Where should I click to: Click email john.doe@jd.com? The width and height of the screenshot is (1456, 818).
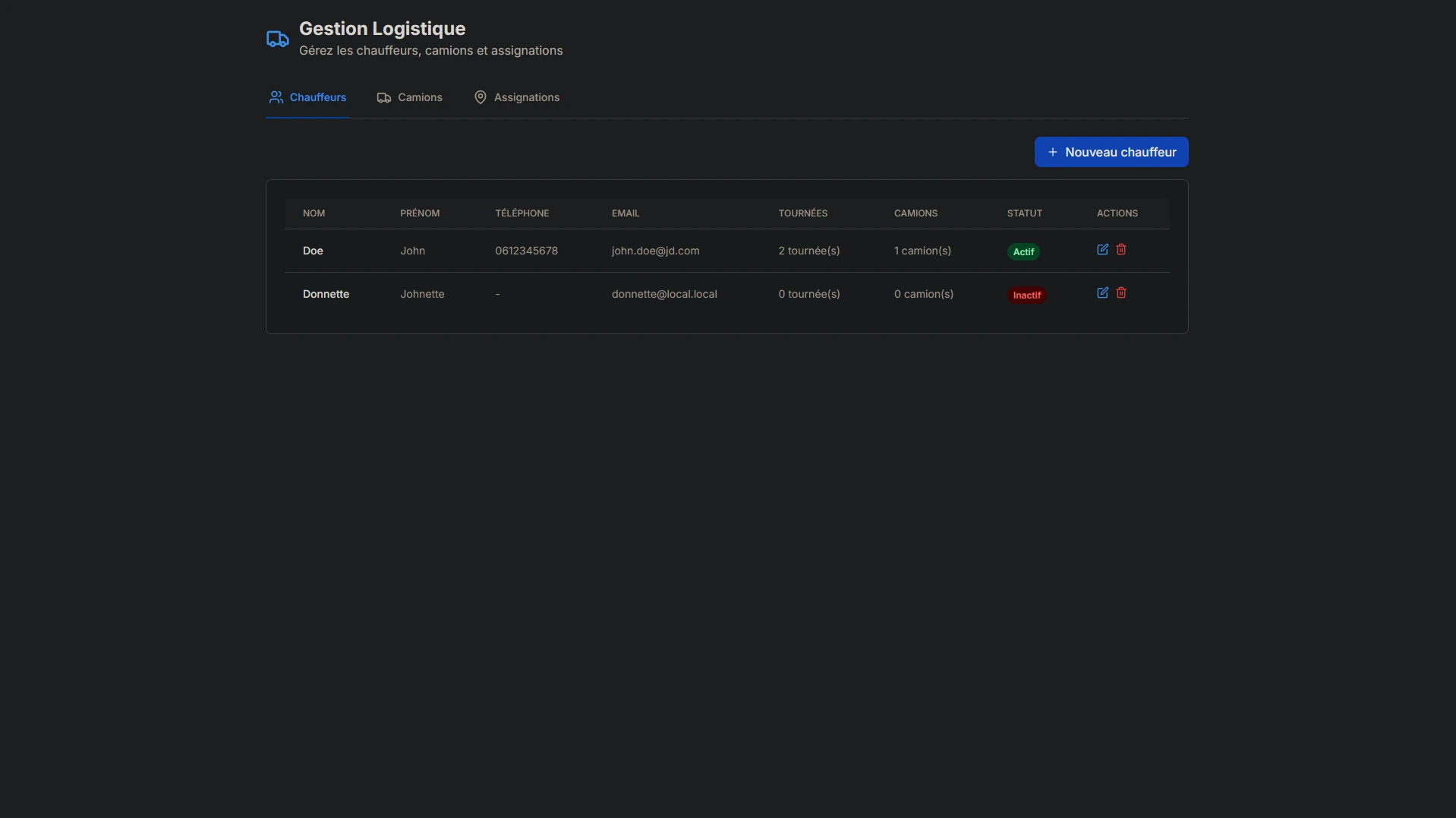pyautogui.click(x=655, y=251)
